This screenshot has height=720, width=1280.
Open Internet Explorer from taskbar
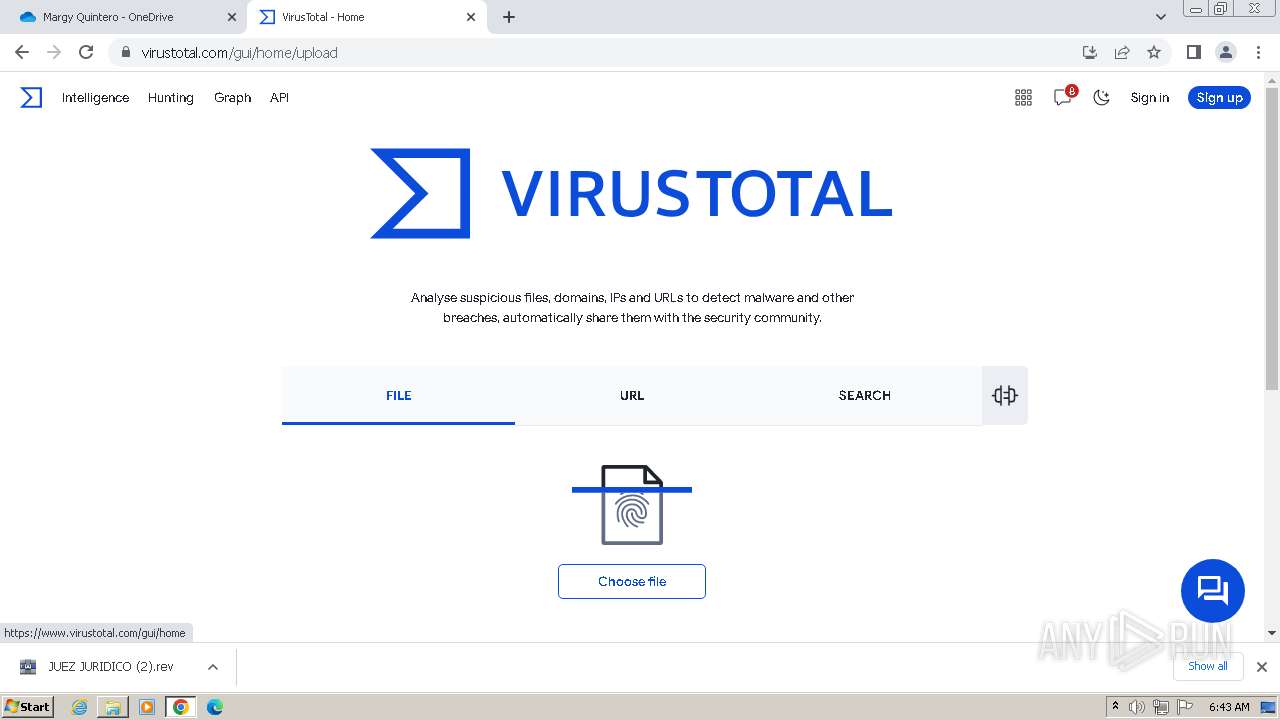79,707
